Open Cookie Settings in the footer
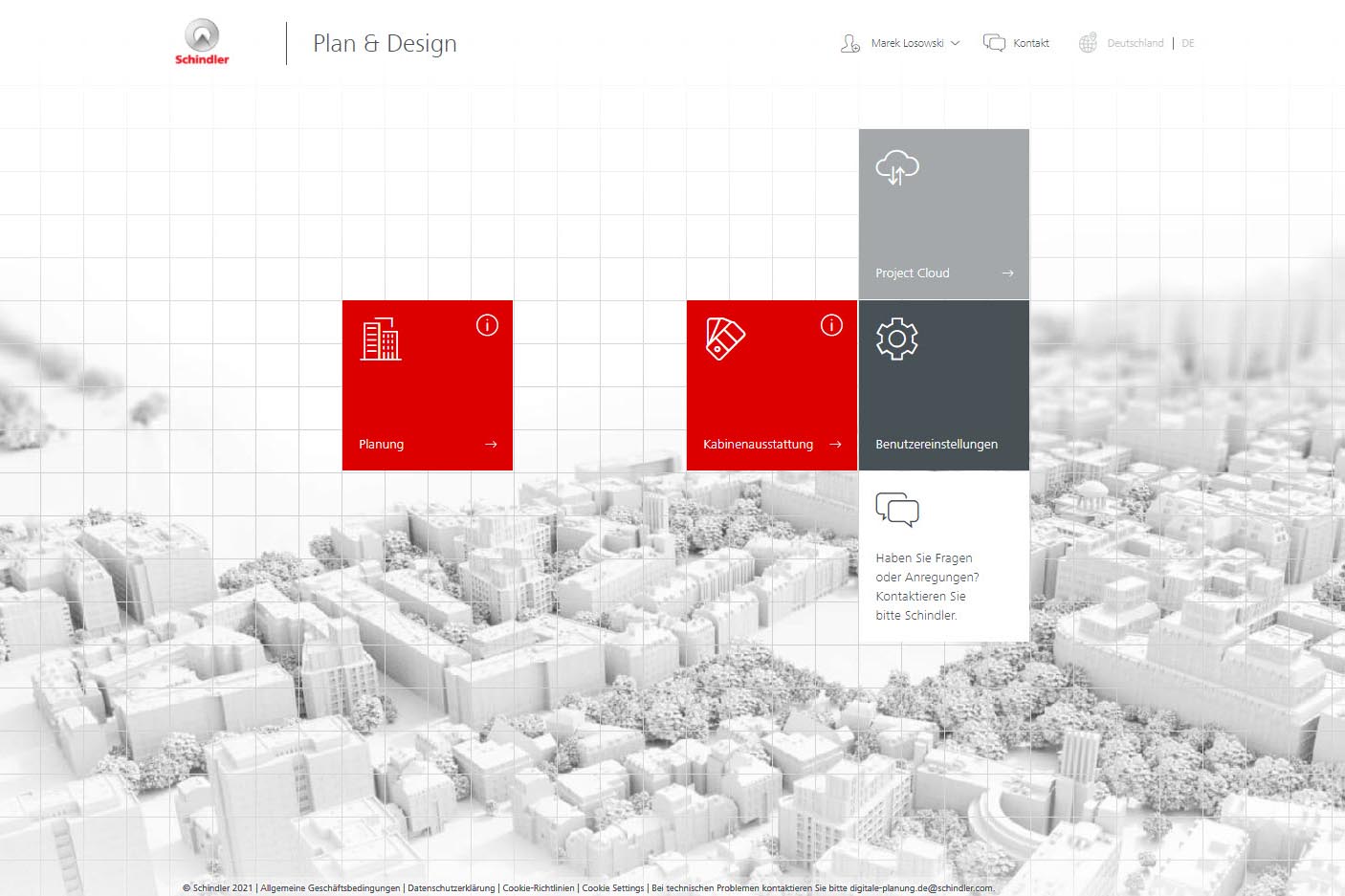This screenshot has height=896, width=1345. (612, 888)
